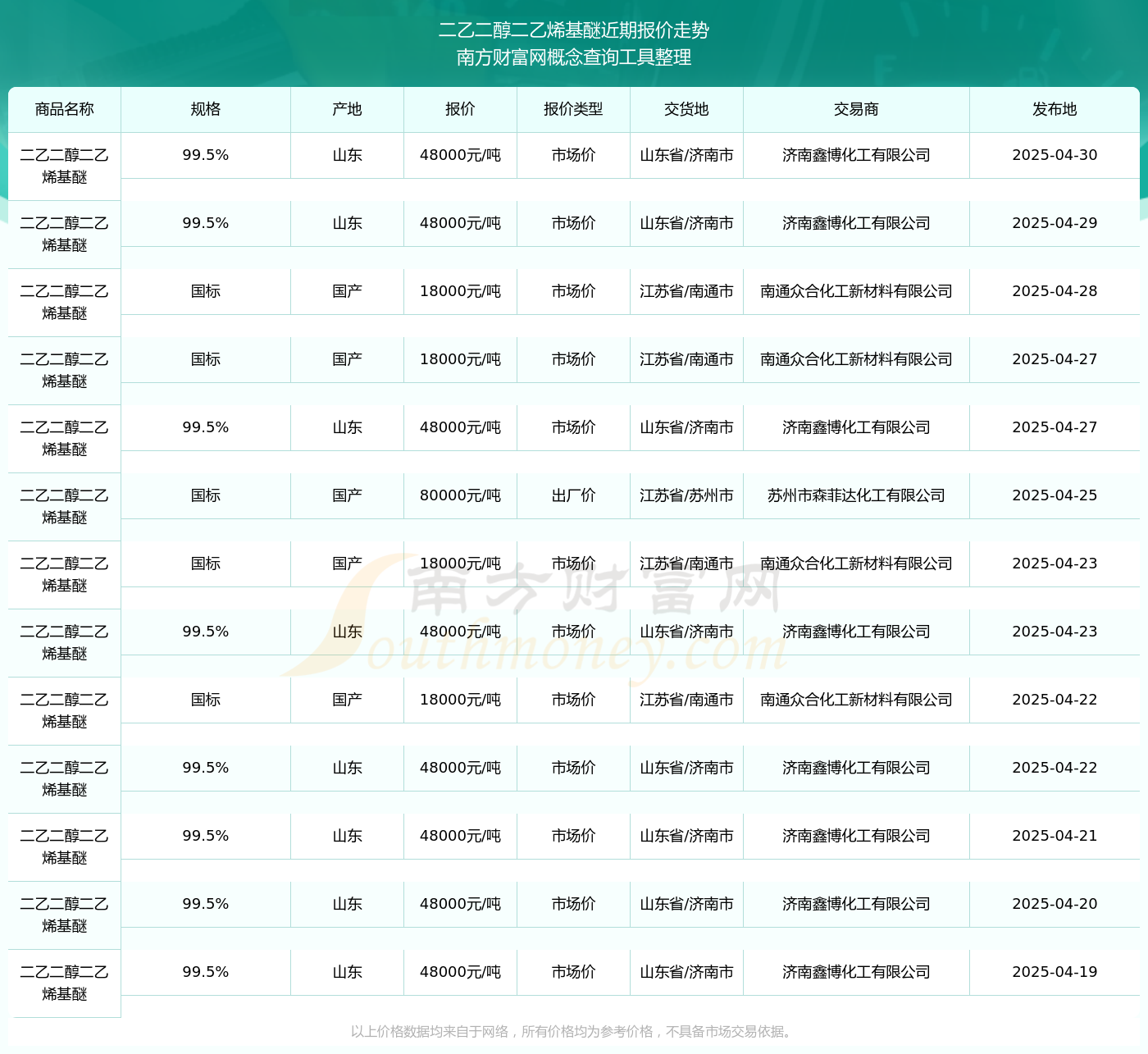Viewport: 1148px width, 1054px height.
Task: Click product name 二乙二醇二乙烯基醚 in the 2025-04-19 row
Action: [65, 983]
